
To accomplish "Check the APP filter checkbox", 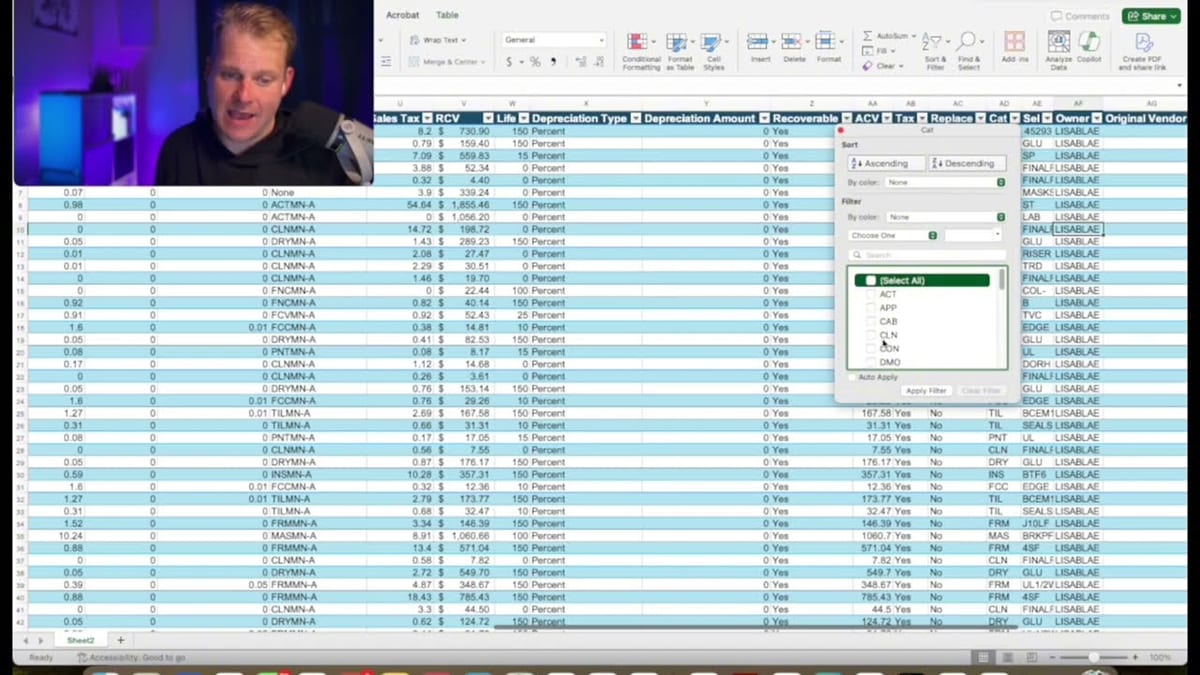I will pyautogui.click(x=871, y=308).
